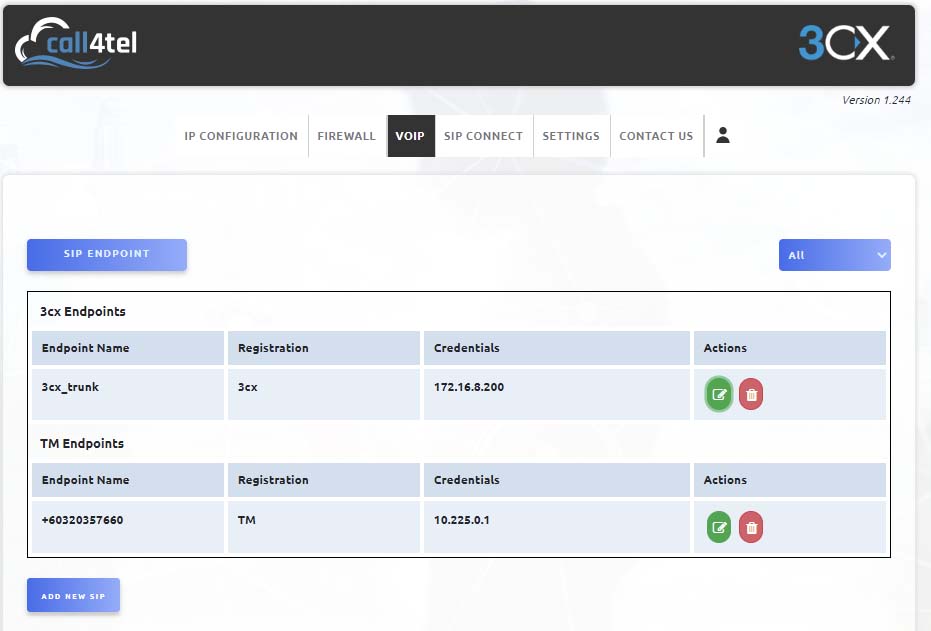The width and height of the screenshot is (931, 631).
Task: Click the call4tel logo
Action: 76,43
